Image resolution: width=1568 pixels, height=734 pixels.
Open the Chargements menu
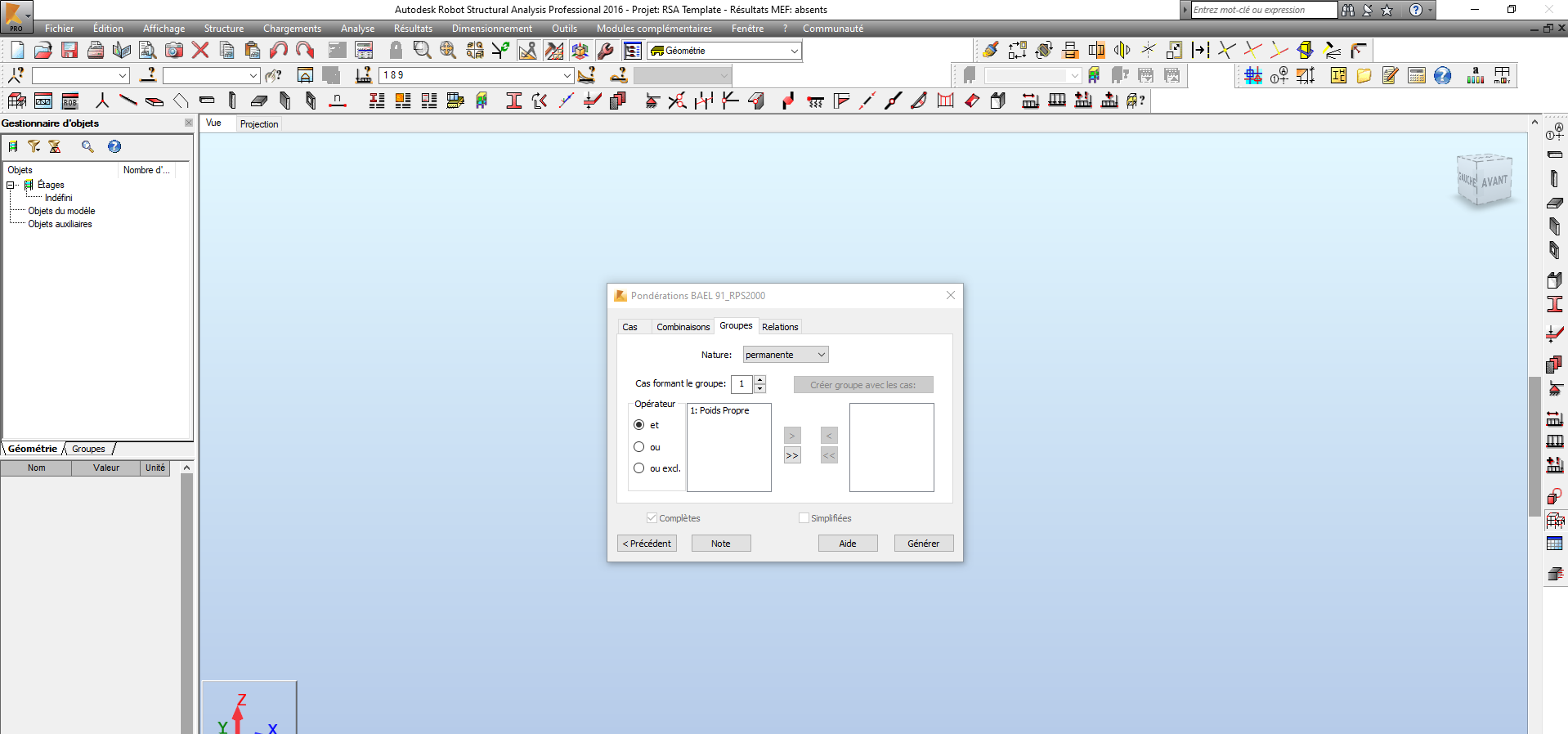pos(292,29)
